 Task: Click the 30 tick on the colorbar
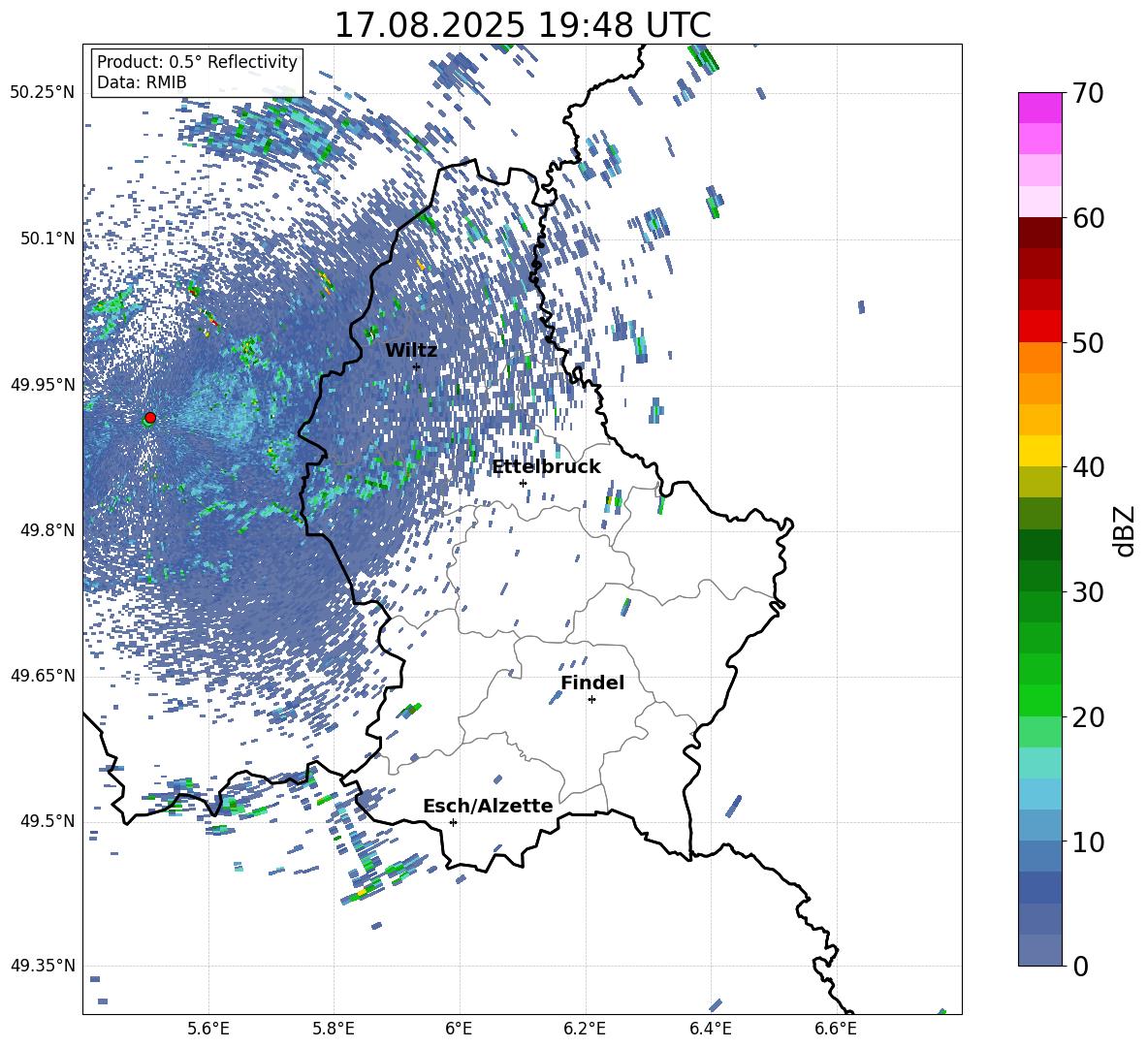(1088, 592)
